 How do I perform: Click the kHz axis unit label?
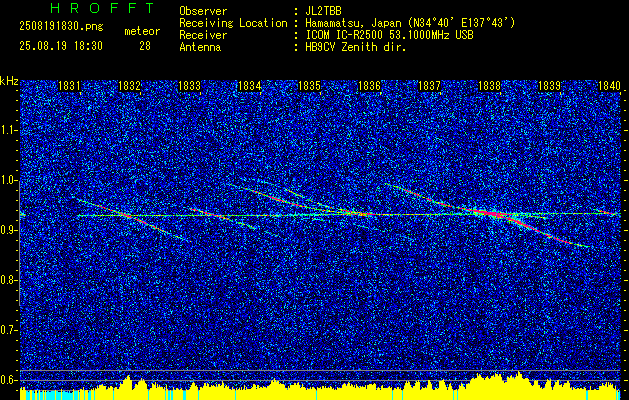coord(9,81)
